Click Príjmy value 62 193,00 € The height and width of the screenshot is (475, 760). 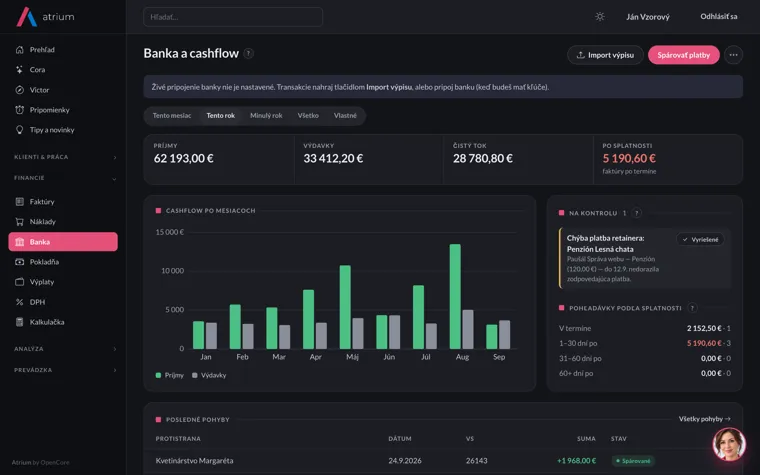tap(184, 158)
